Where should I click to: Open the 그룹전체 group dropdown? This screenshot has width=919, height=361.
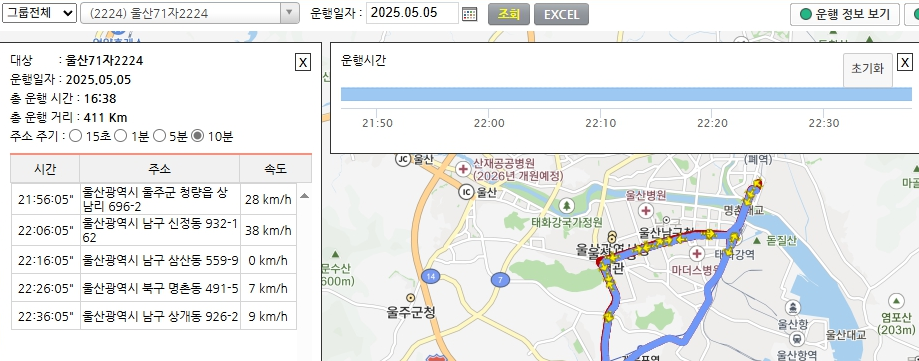pyautogui.click(x=39, y=13)
